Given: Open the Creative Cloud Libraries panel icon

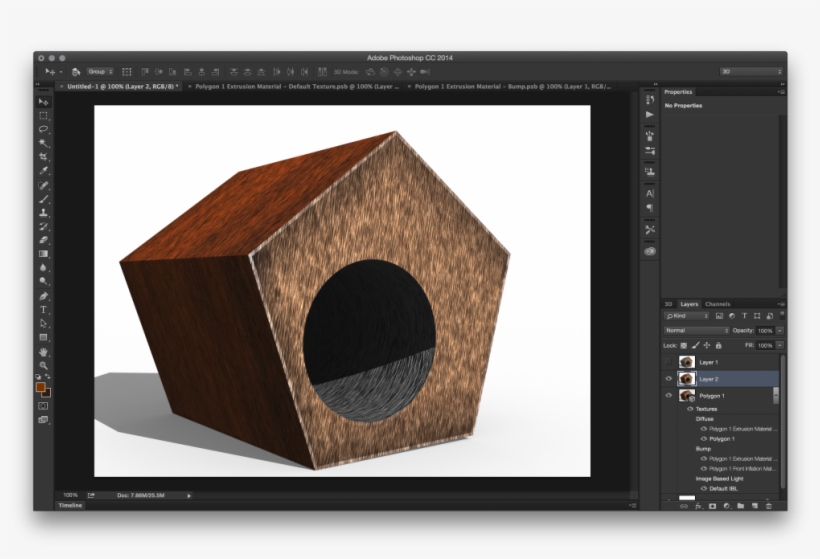Looking at the screenshot, I should pos(650,252).
